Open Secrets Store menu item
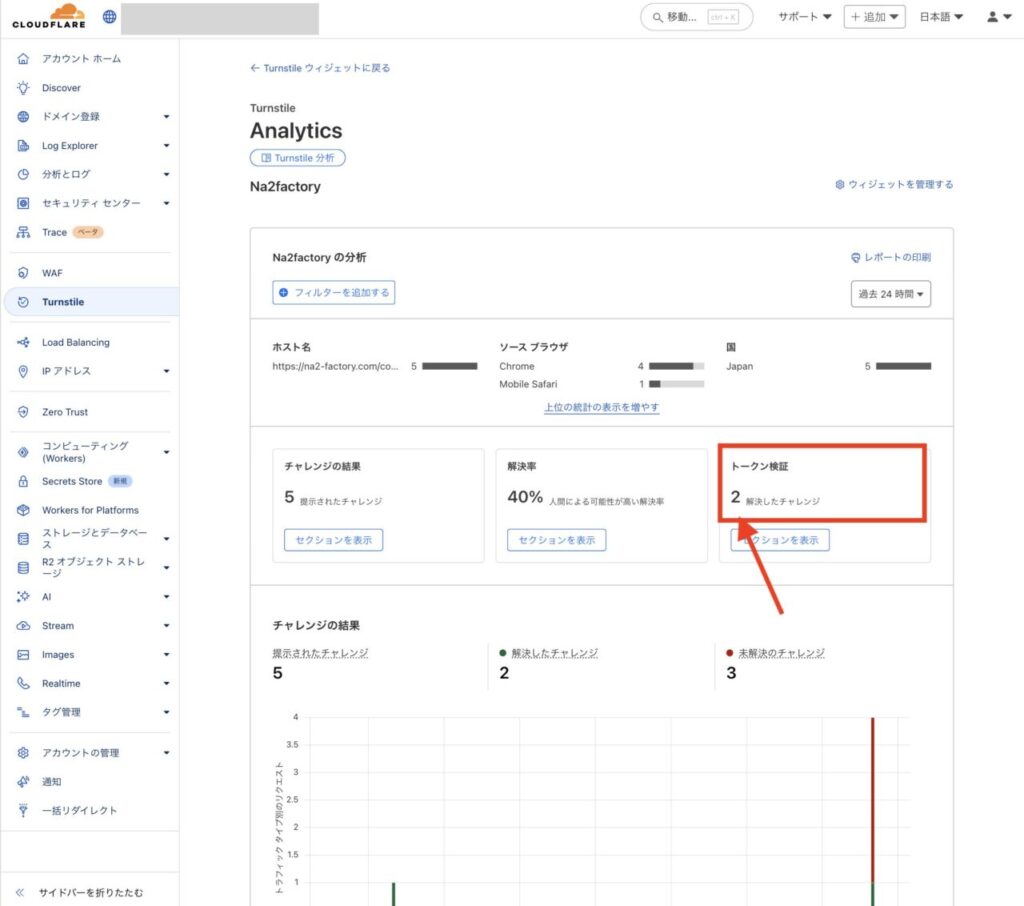1024x906 pixels. click(72, 481)
